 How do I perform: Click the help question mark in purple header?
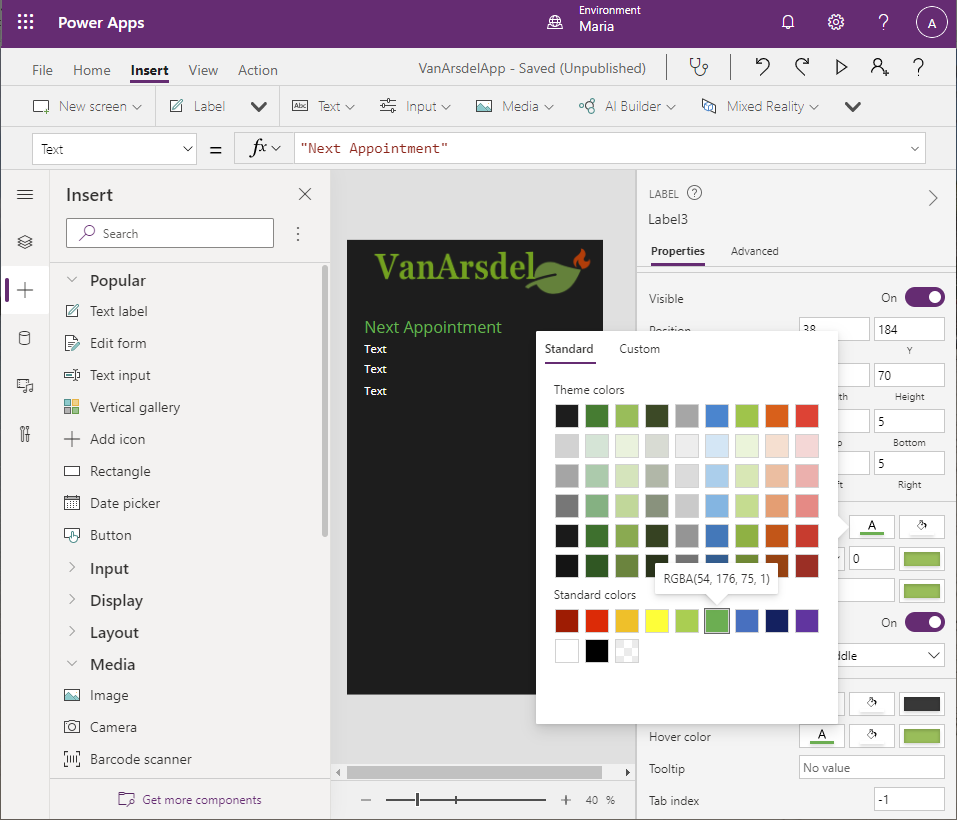pyautogui.click(x=883, y=23)
